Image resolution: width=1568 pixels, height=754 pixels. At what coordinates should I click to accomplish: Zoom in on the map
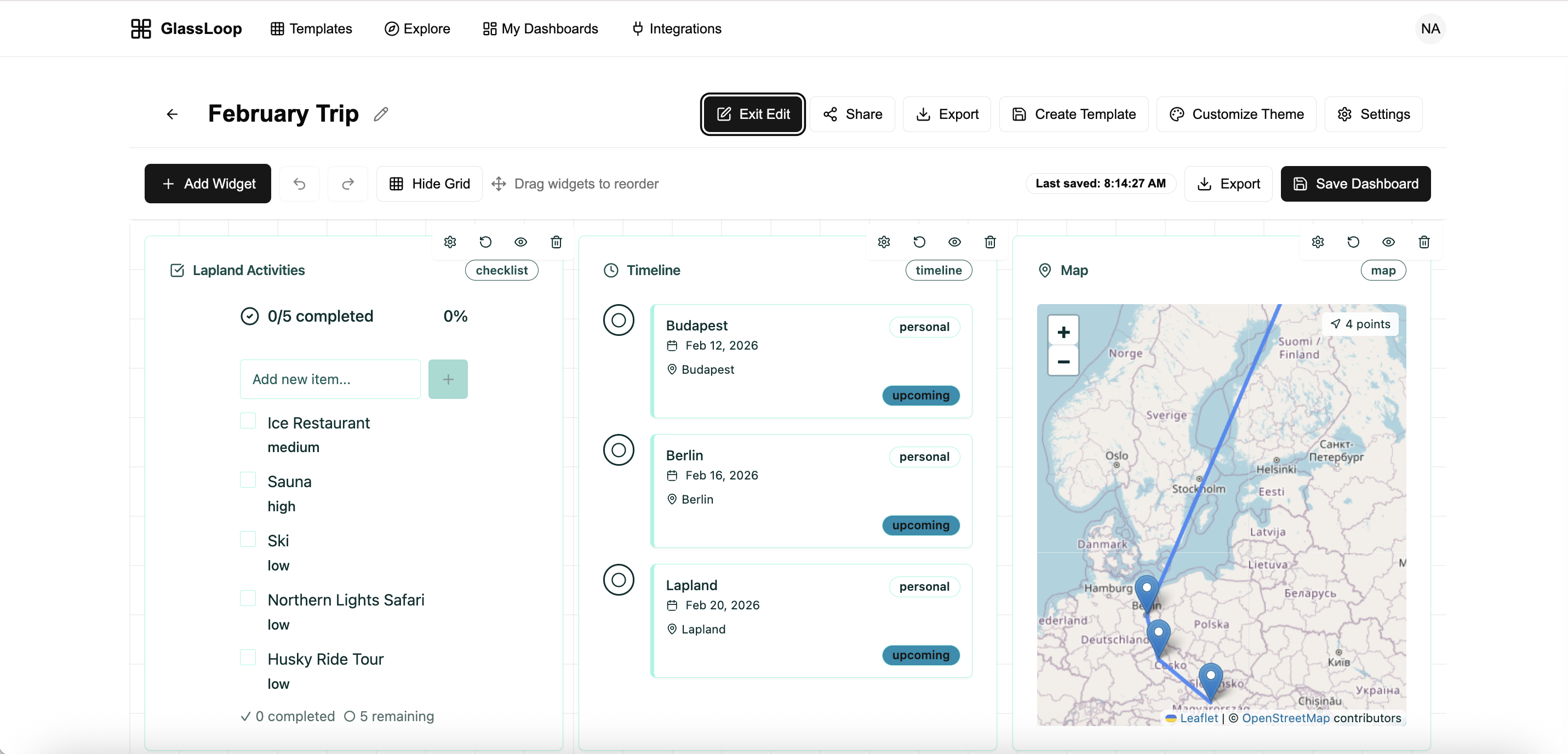click(1063, 332)
